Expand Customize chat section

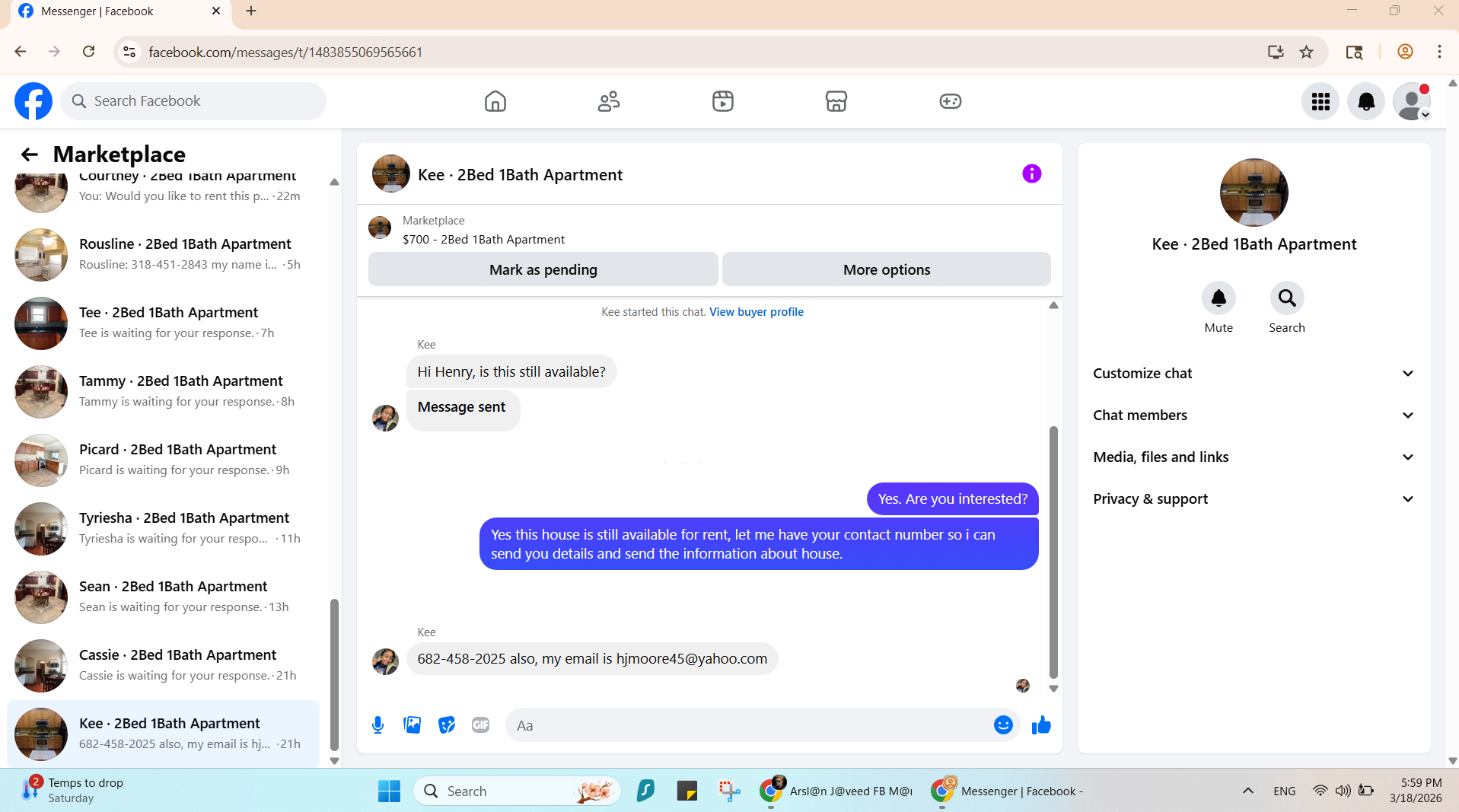point(1254,374)
